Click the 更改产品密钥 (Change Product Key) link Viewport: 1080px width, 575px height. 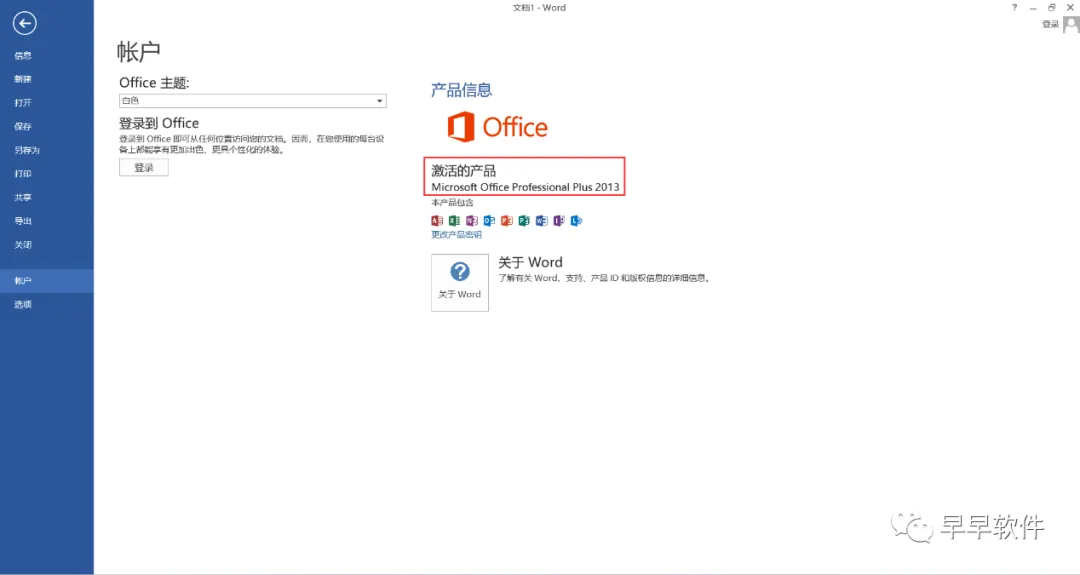(457, 235)
